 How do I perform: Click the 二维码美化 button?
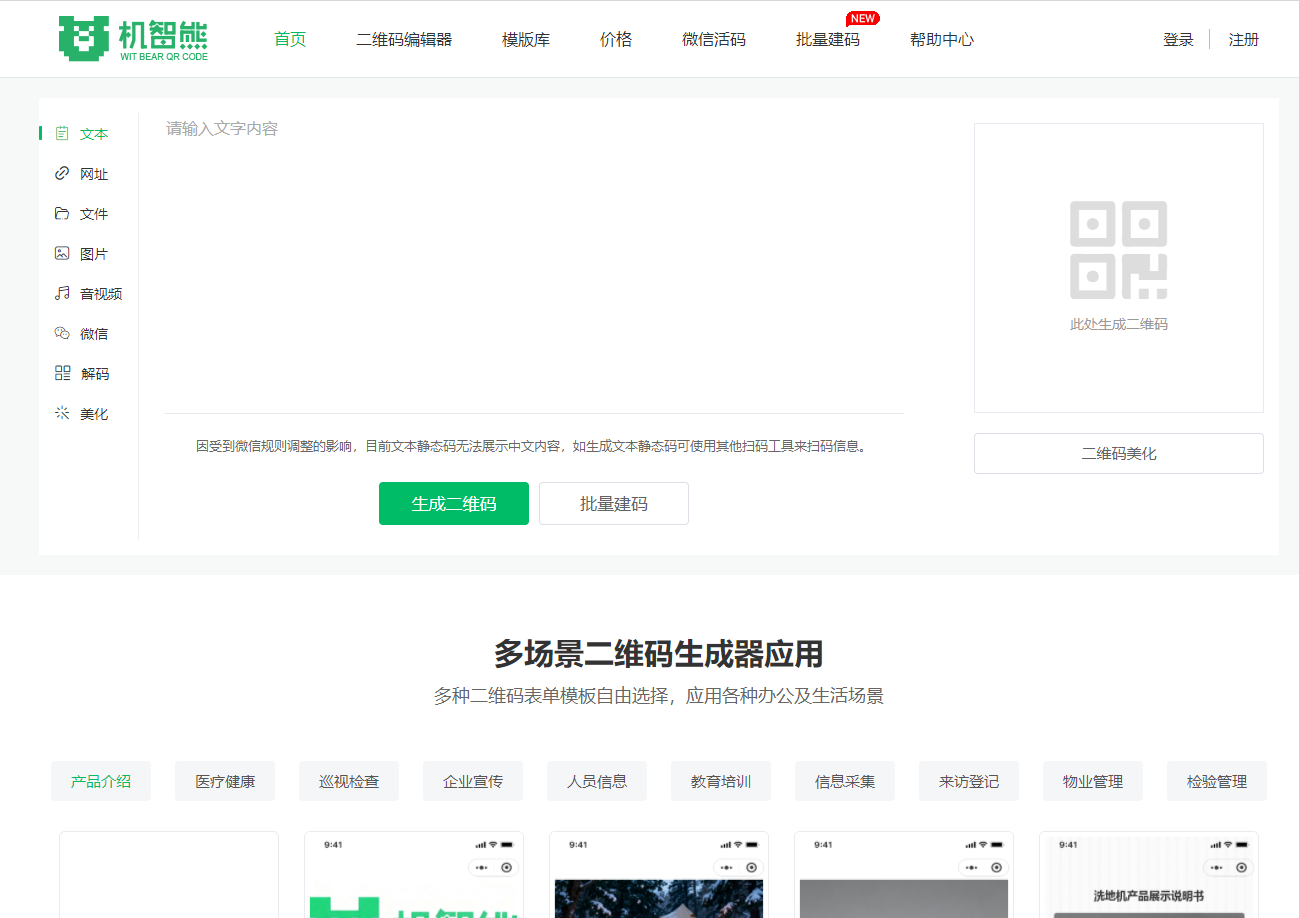pos(1119,453)
